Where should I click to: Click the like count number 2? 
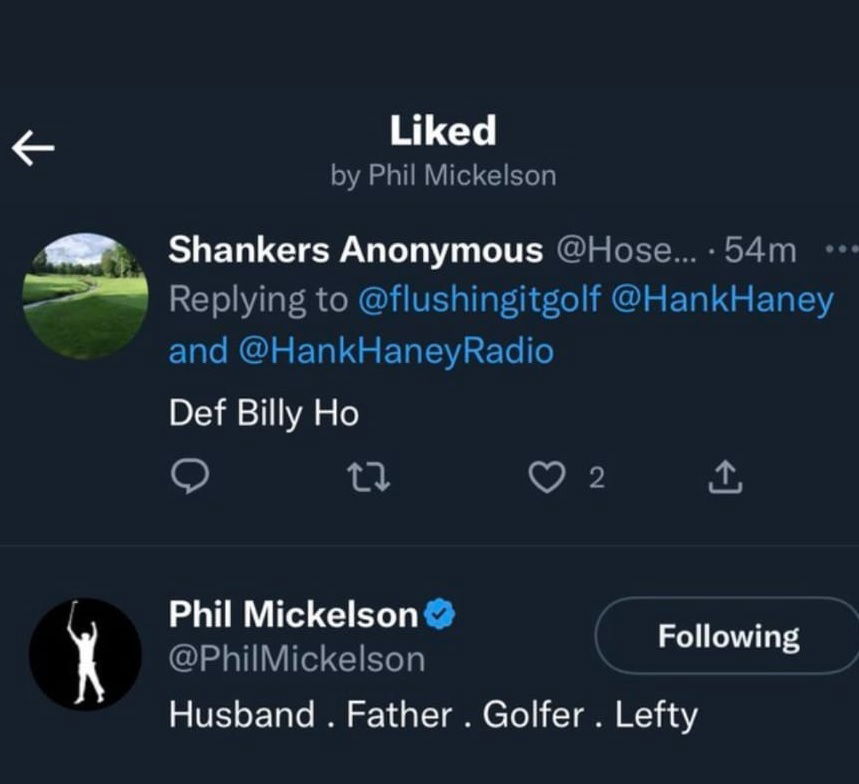coord(596,480)
